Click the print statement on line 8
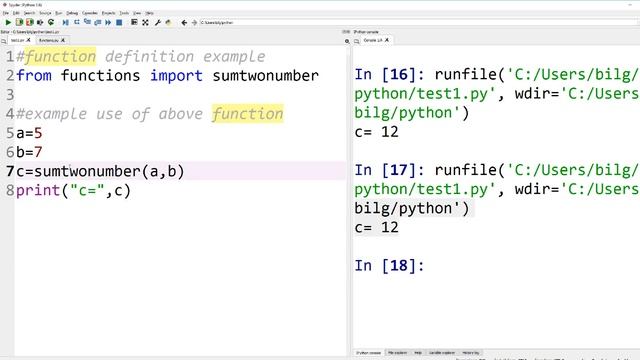 click(x=73, y=191)
